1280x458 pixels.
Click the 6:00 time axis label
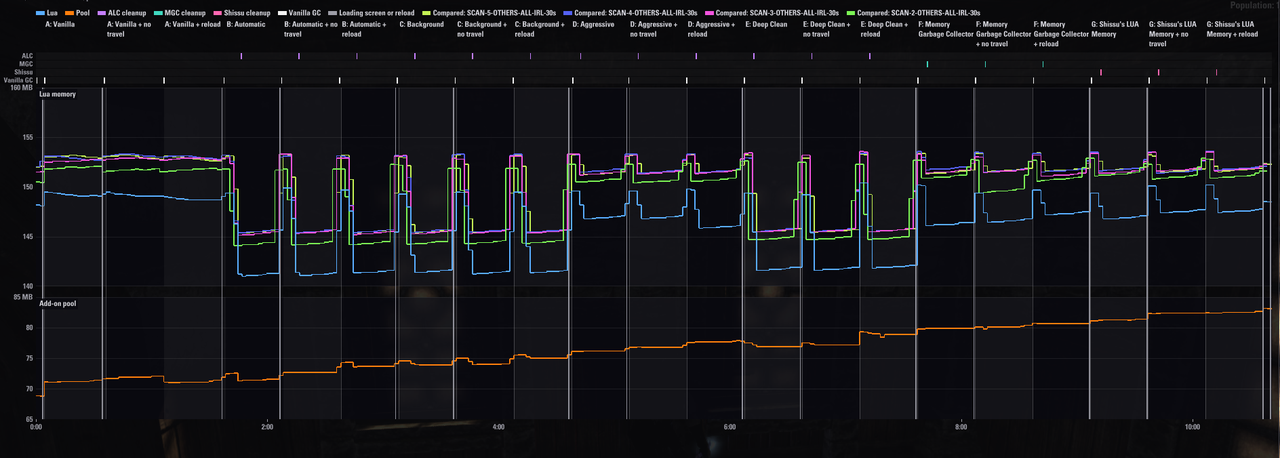(x=729, y=427)
